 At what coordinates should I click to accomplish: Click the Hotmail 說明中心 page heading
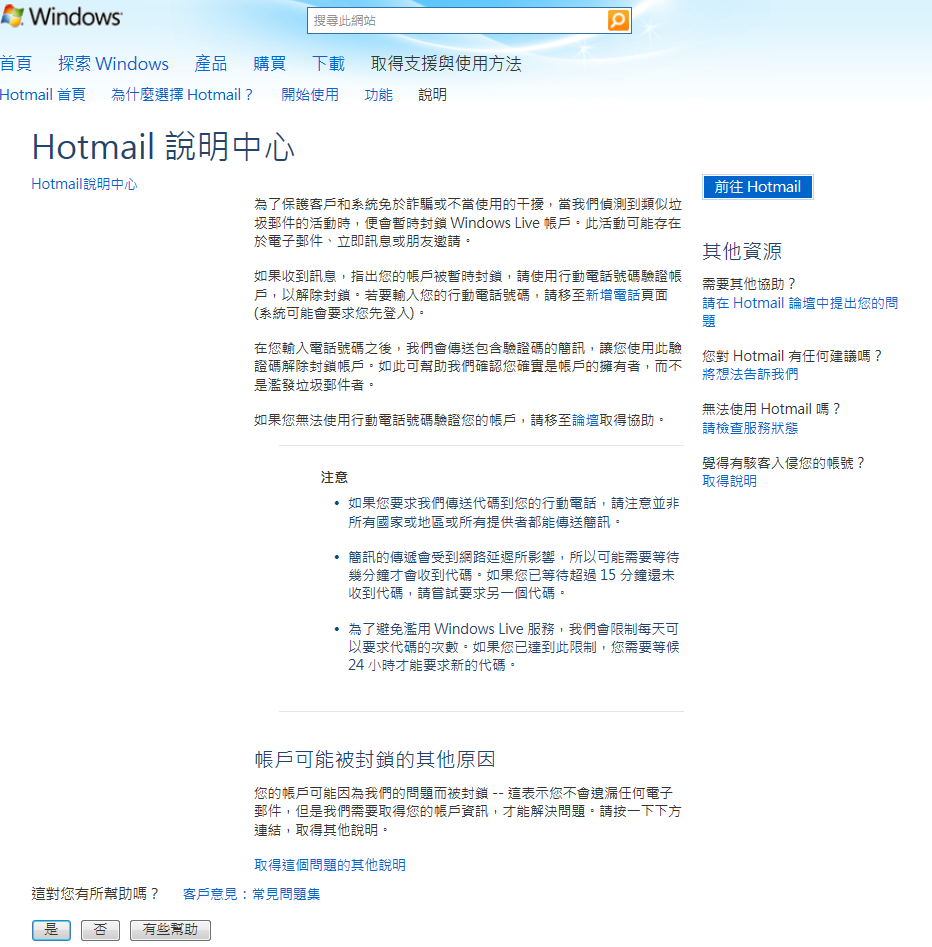163,146
